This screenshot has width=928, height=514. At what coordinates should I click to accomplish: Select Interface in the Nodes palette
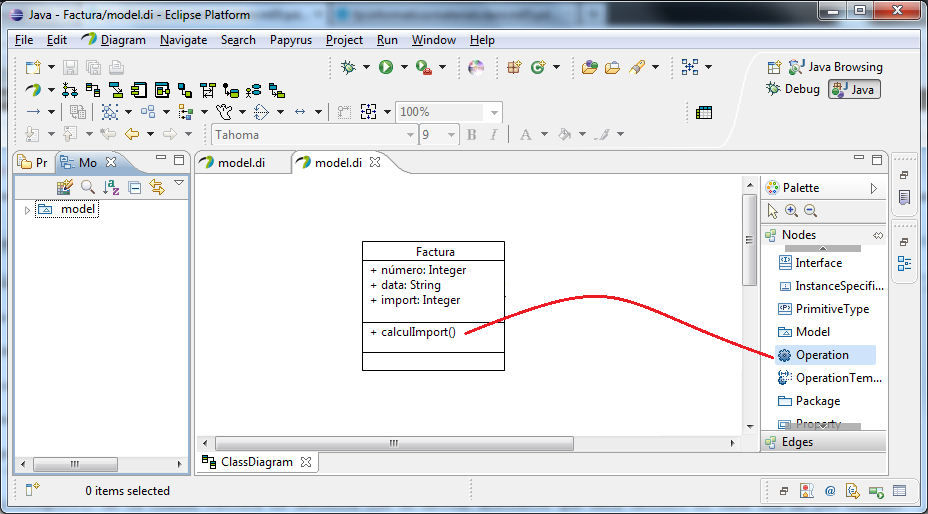(818, 263)
